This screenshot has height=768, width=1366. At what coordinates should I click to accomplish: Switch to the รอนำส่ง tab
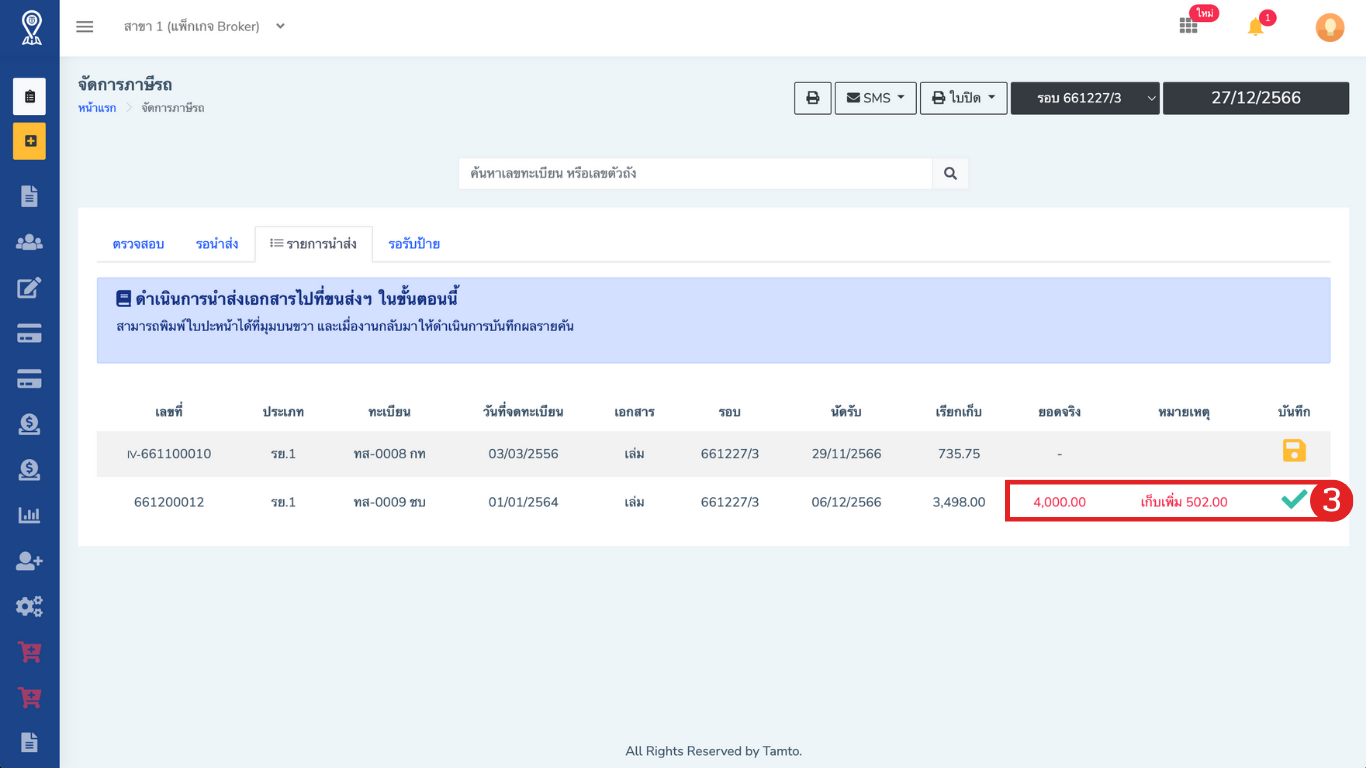[217, 244]
